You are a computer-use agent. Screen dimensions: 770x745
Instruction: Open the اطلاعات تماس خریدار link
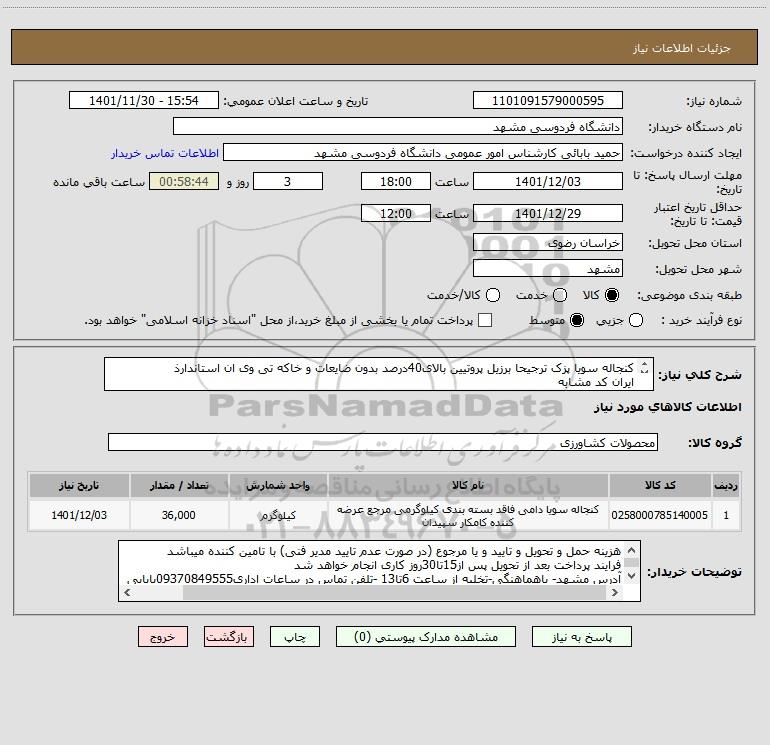point(165,153)
